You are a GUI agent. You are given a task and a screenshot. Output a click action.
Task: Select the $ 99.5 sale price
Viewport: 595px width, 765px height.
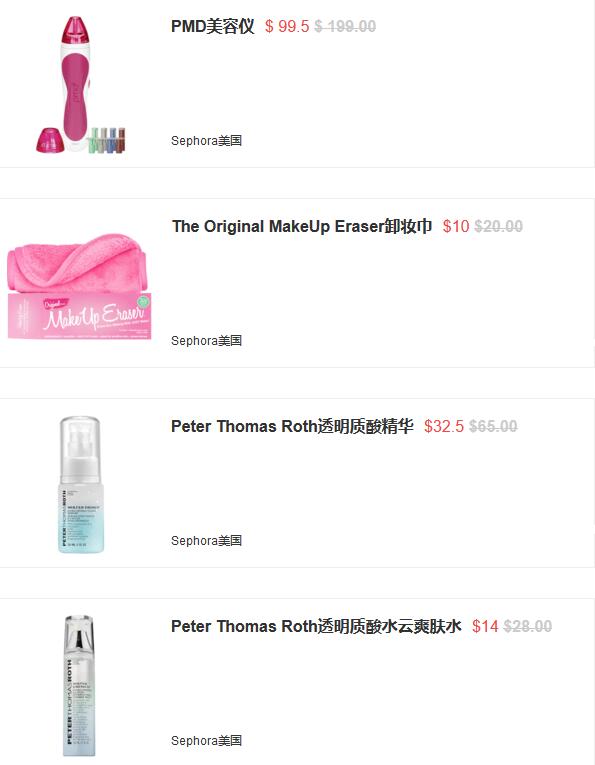pyautogui.click(x=287, y=26)
